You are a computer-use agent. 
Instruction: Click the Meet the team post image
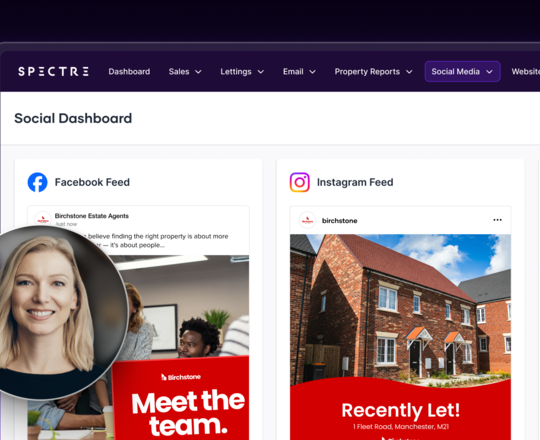pyautogui.click(x=181, y=347)
